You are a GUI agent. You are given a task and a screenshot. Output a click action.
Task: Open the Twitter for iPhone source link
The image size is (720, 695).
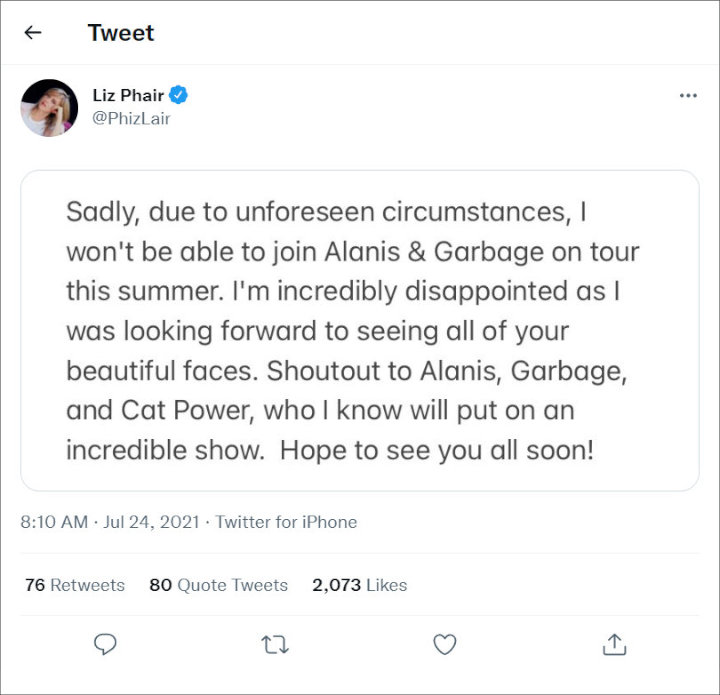286,522
